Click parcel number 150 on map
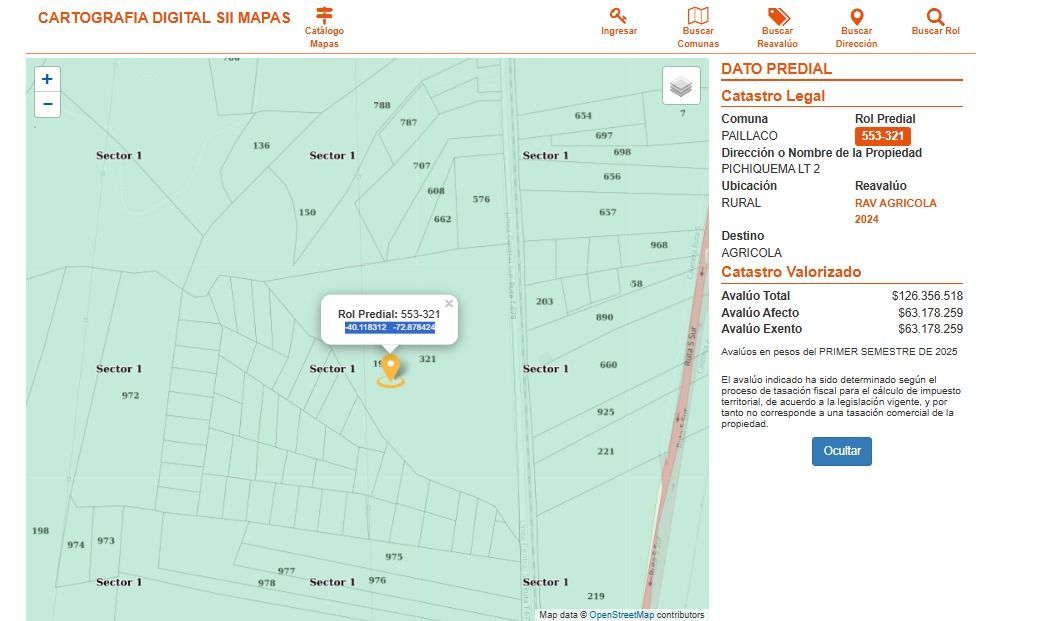 click(307, 212)
